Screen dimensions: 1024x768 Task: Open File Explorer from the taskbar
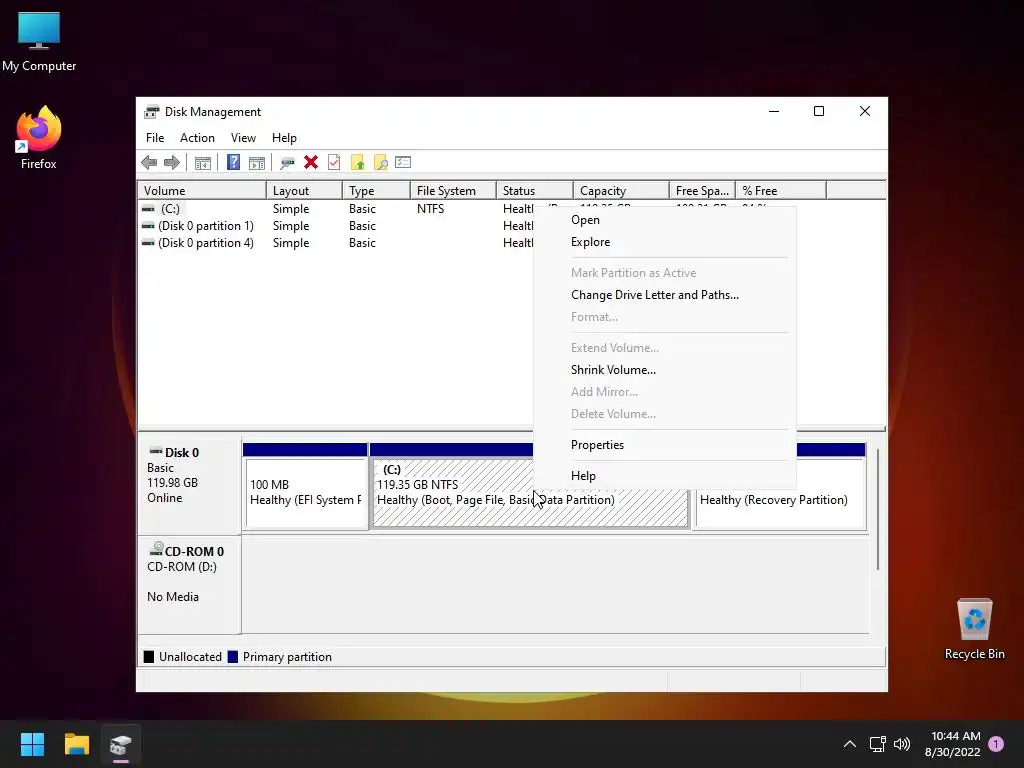click(x=76, y=744)
